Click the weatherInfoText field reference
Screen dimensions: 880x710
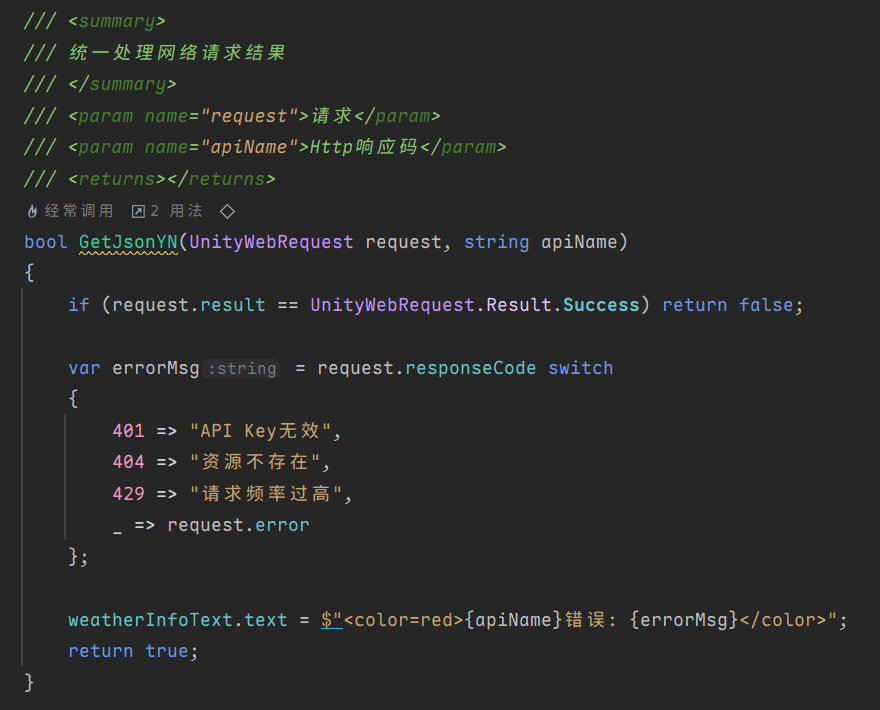point(150,620)
